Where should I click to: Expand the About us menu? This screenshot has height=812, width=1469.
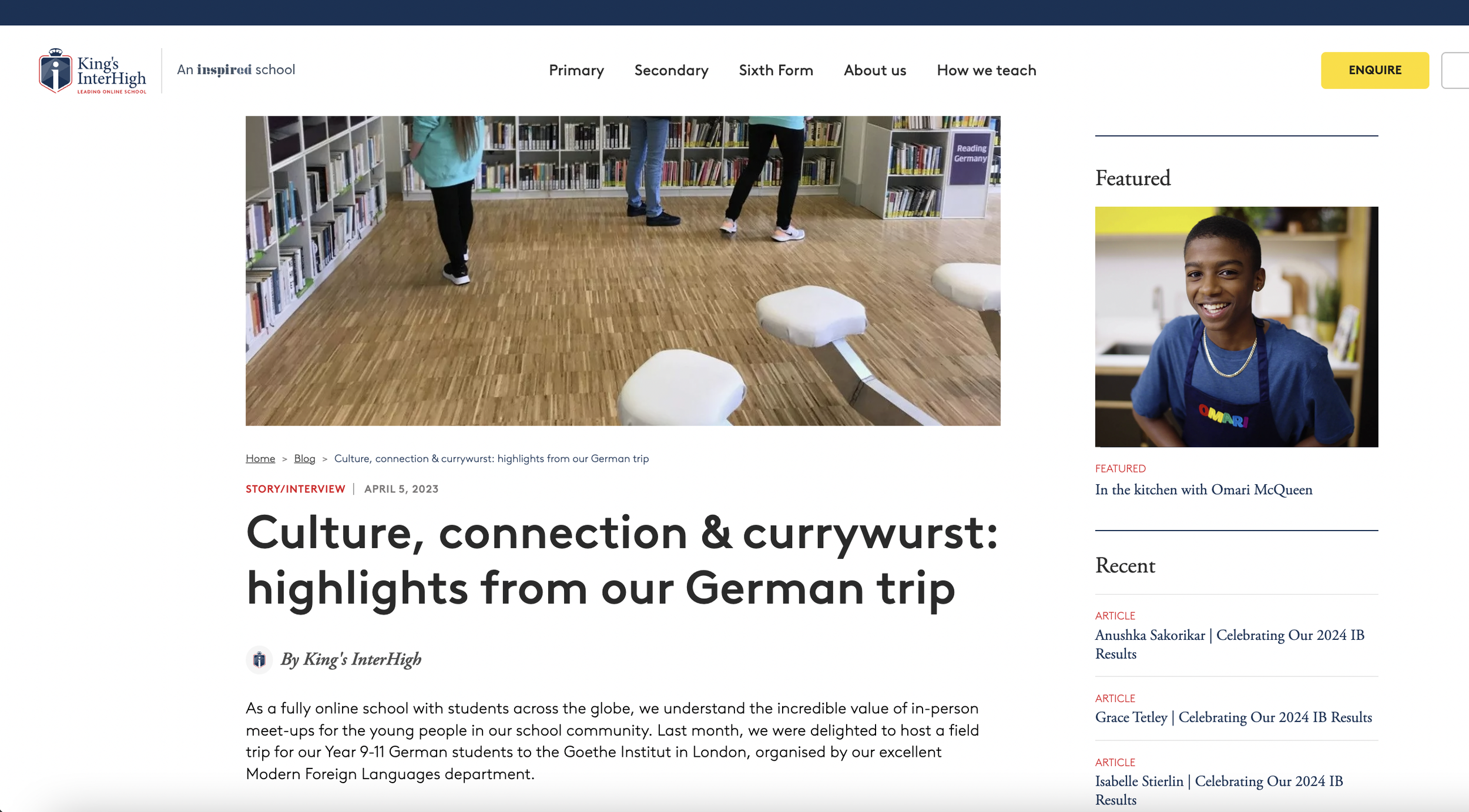874,71
